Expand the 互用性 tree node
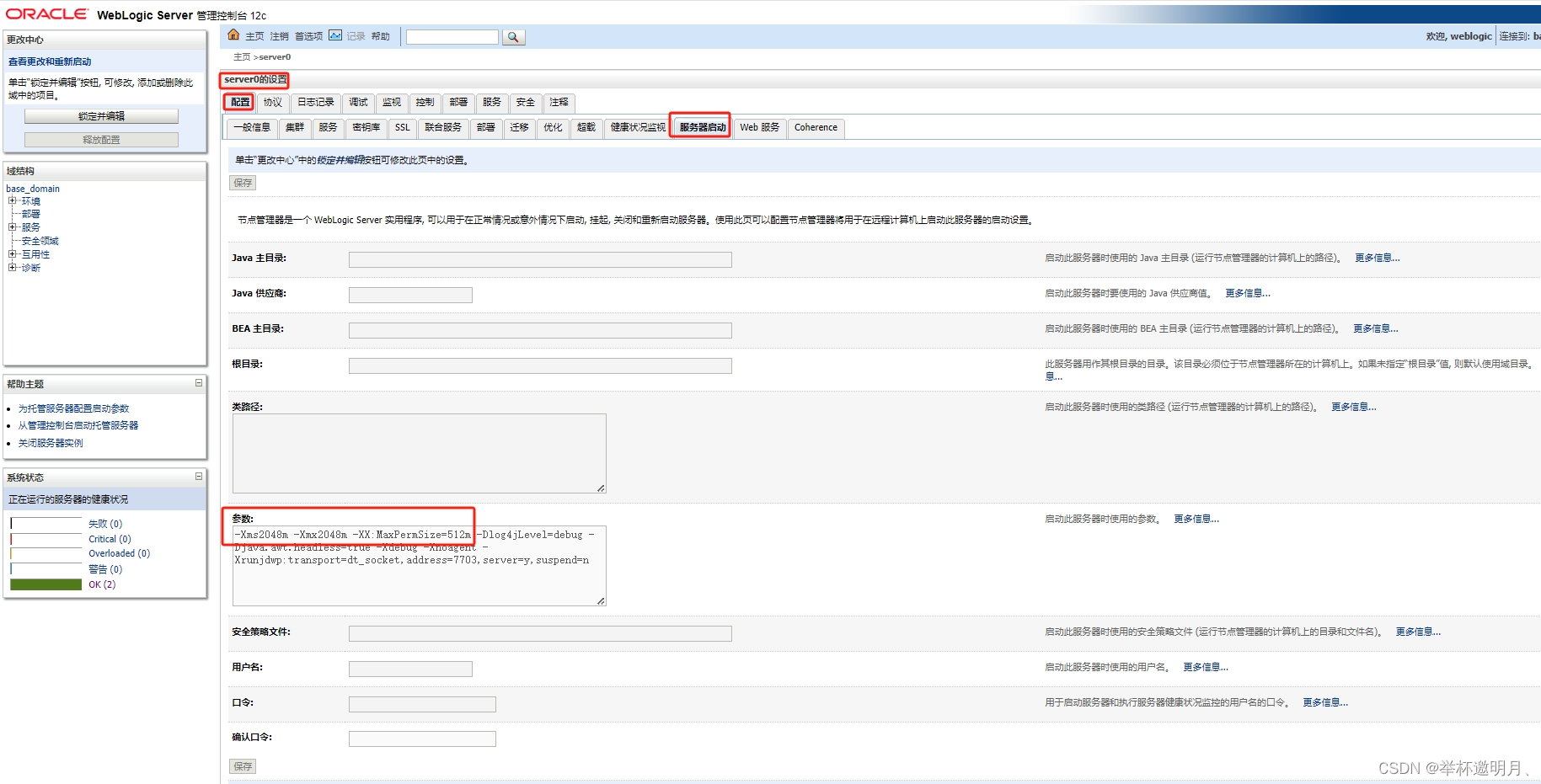The height and width of the screenshot is (784, 1541). [13, 254]
